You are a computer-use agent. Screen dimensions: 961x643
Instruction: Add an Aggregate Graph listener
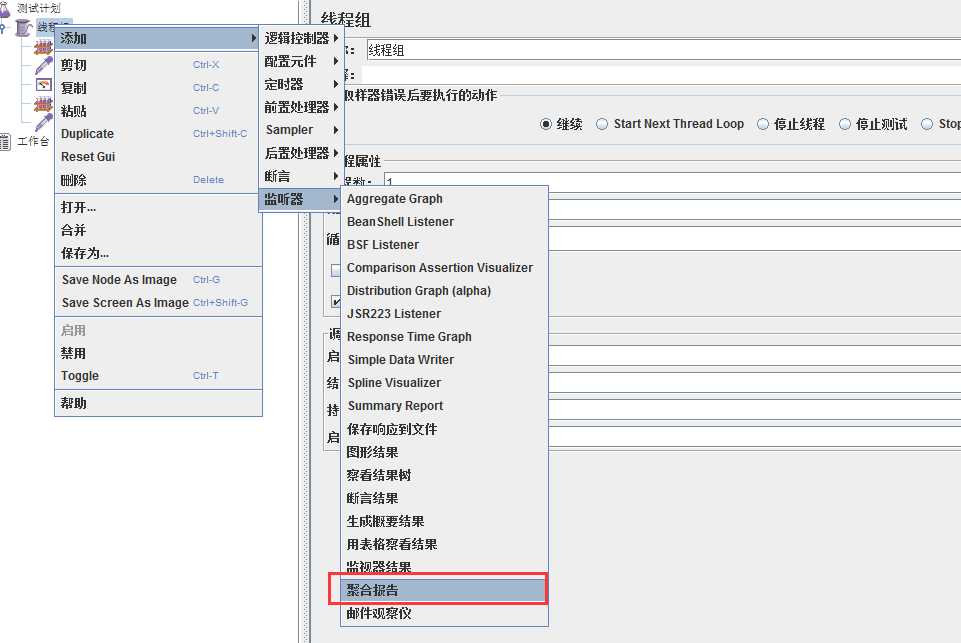pos(444,199)
